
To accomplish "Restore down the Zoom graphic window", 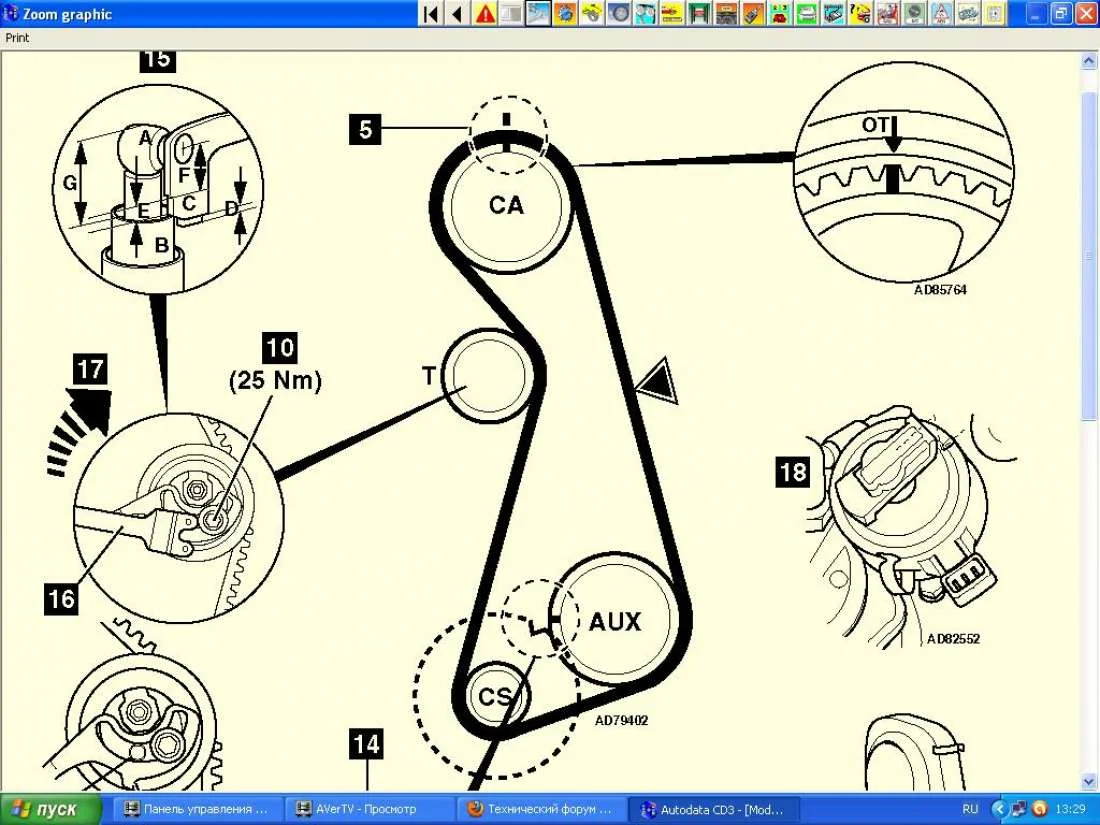I will click(1061, 13).
